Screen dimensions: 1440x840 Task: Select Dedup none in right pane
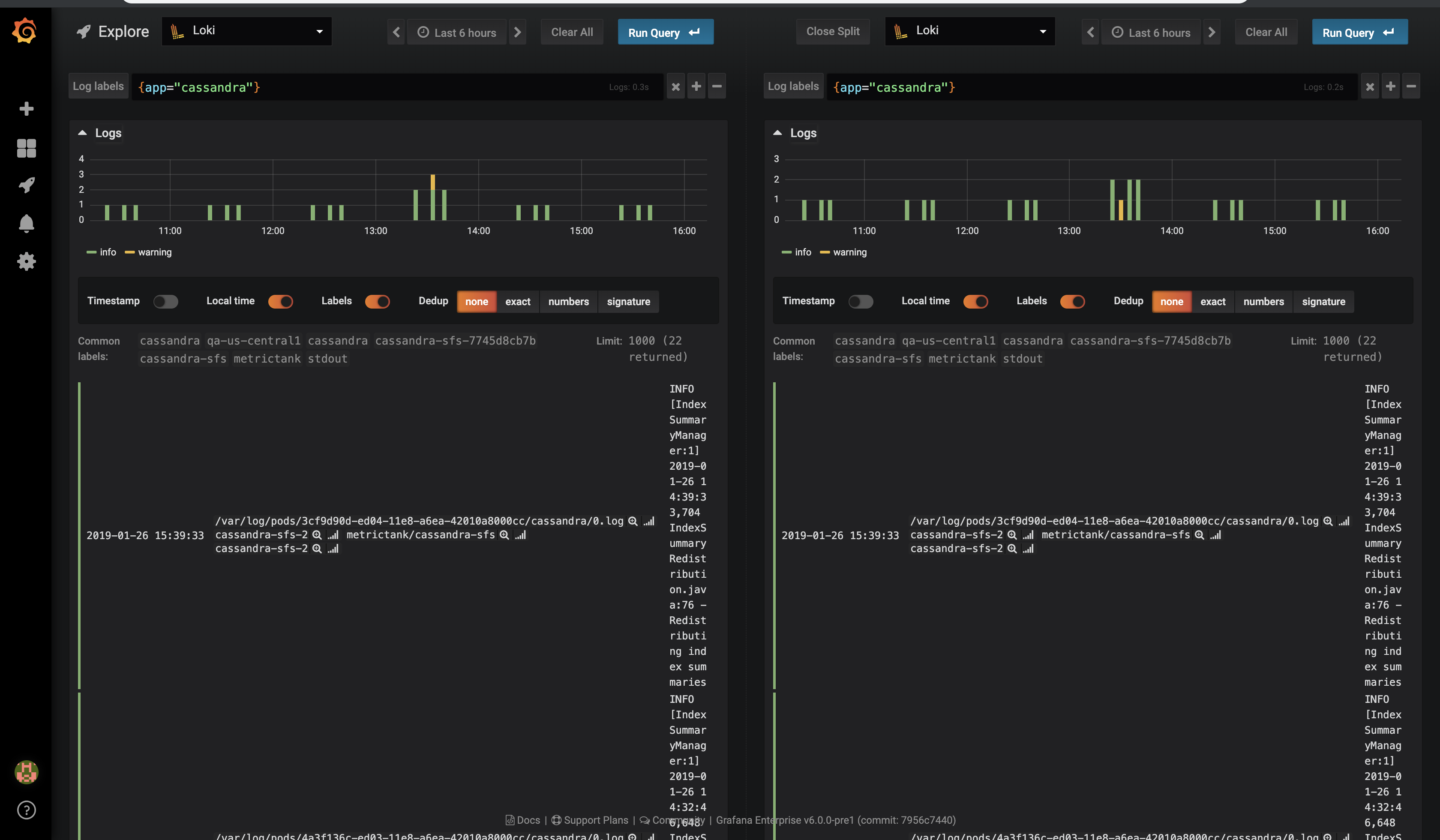click(1171, 301)
